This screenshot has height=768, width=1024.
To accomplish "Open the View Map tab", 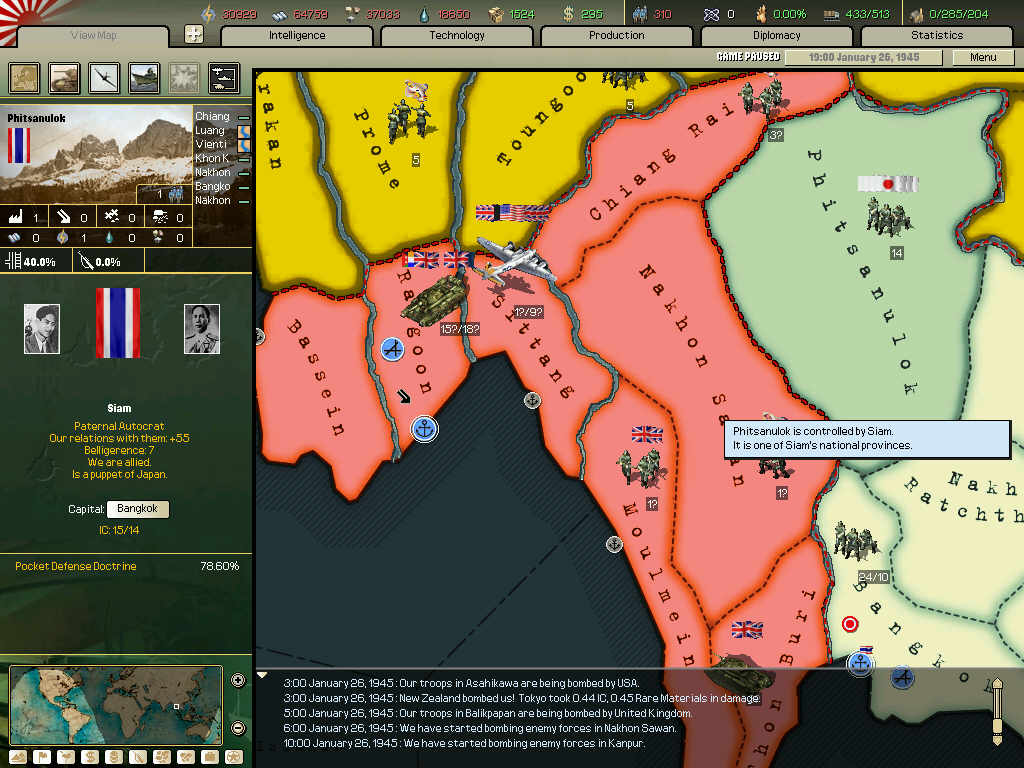I will 93,35.
